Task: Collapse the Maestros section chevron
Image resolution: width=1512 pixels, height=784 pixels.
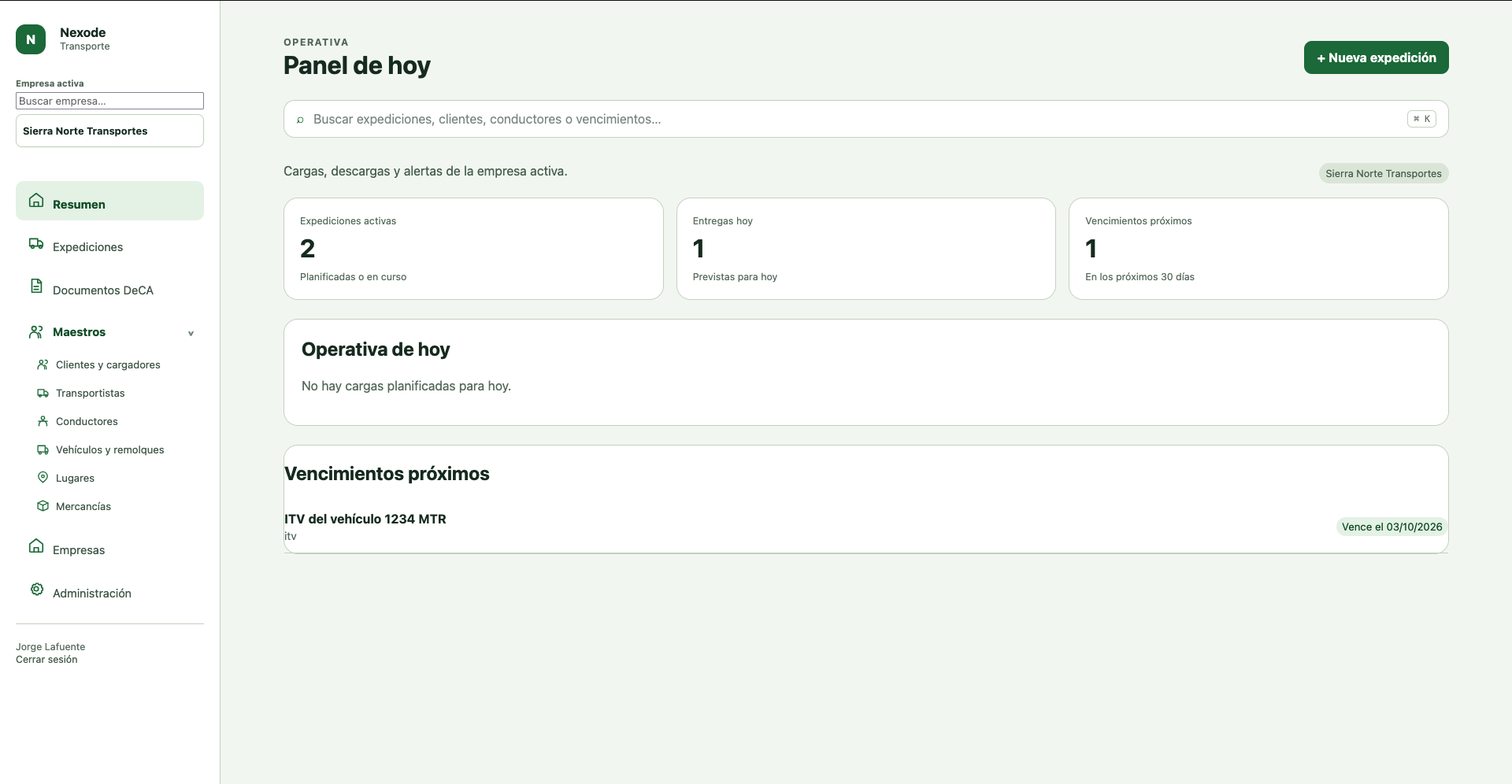Action: click(191, 333)
